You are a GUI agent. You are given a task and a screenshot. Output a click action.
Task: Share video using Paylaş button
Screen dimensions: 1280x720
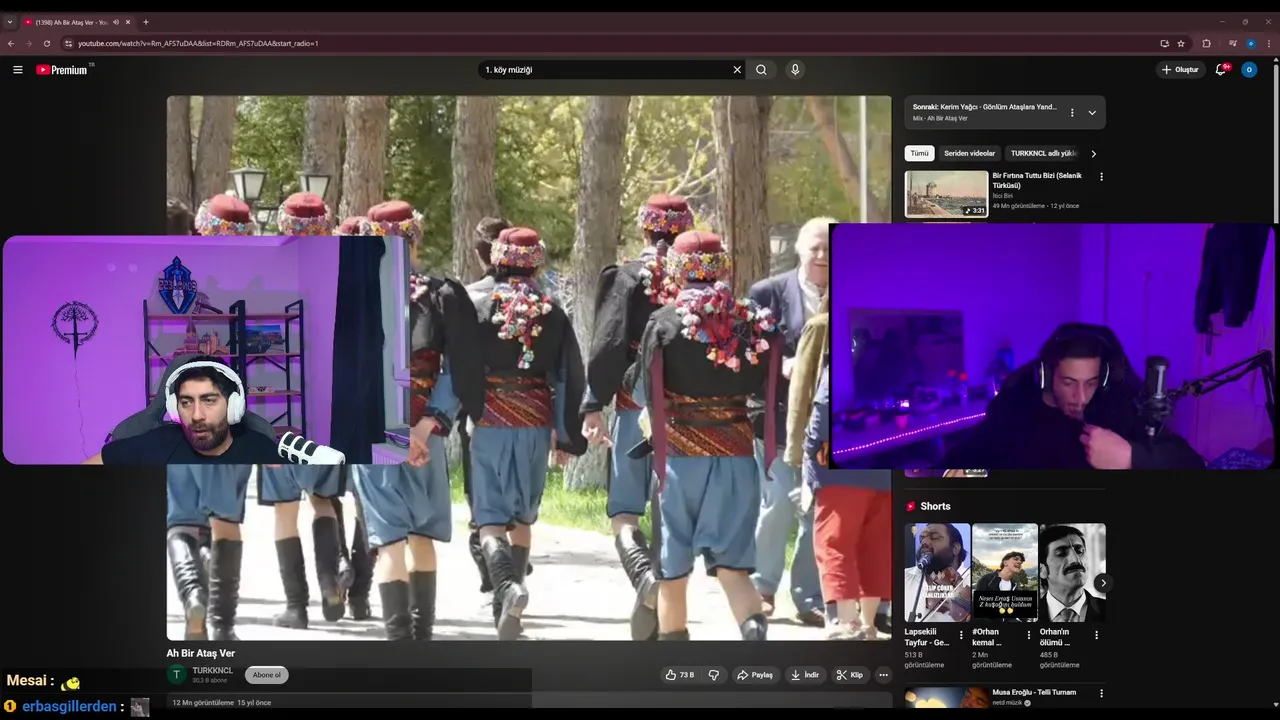(755, 675)
